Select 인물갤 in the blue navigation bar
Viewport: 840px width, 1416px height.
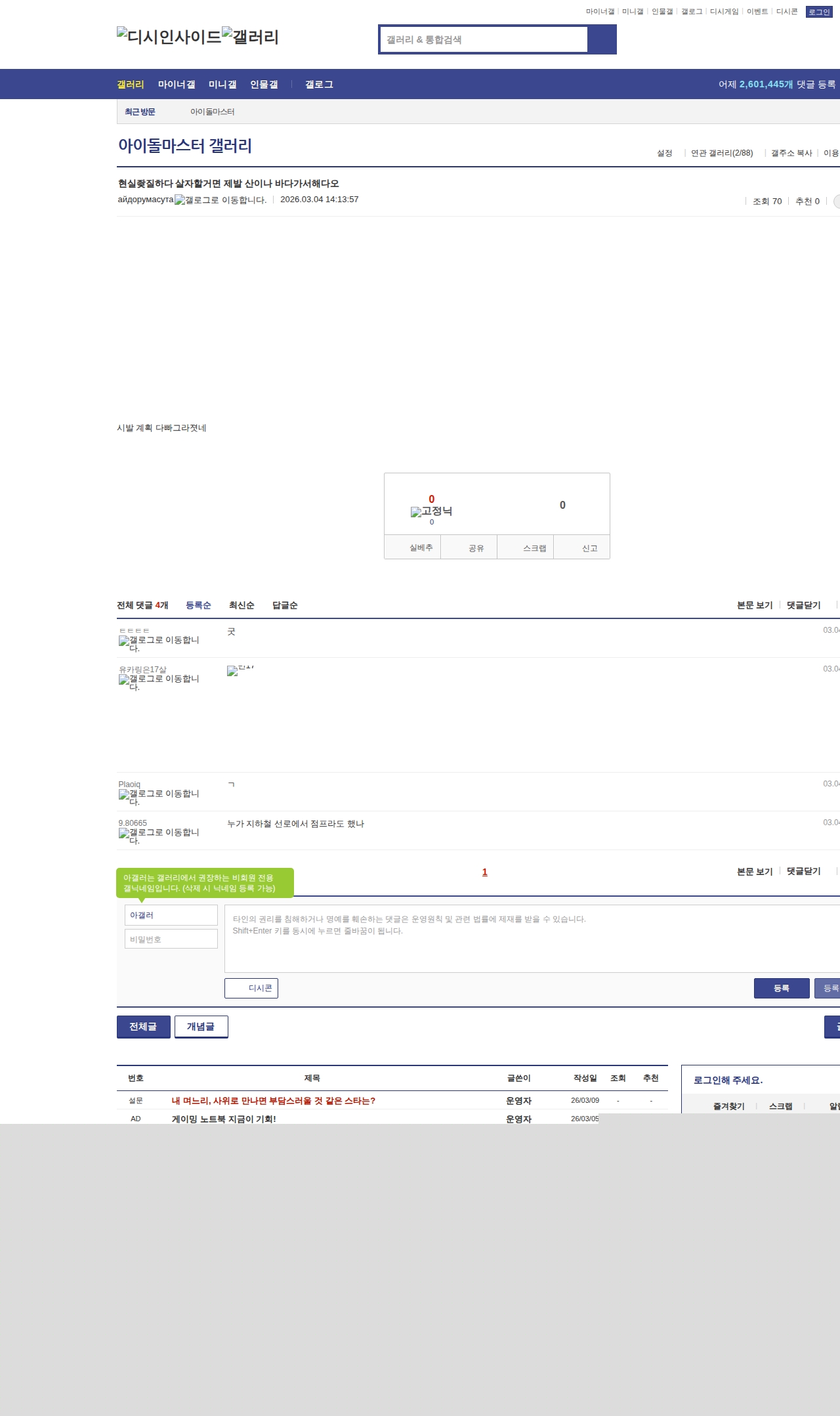(x=264, y=85)
